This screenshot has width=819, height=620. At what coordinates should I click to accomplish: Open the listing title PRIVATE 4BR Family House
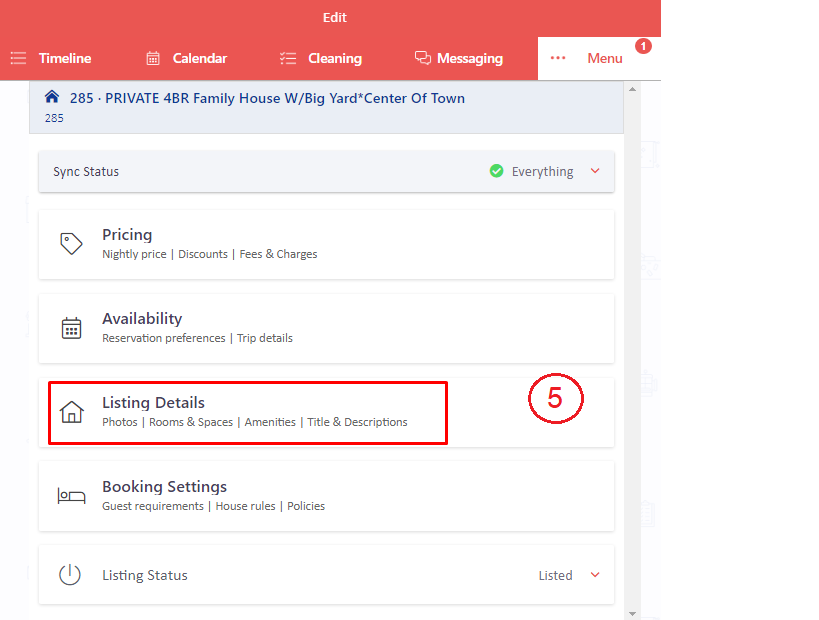click(x=267, y=98)
